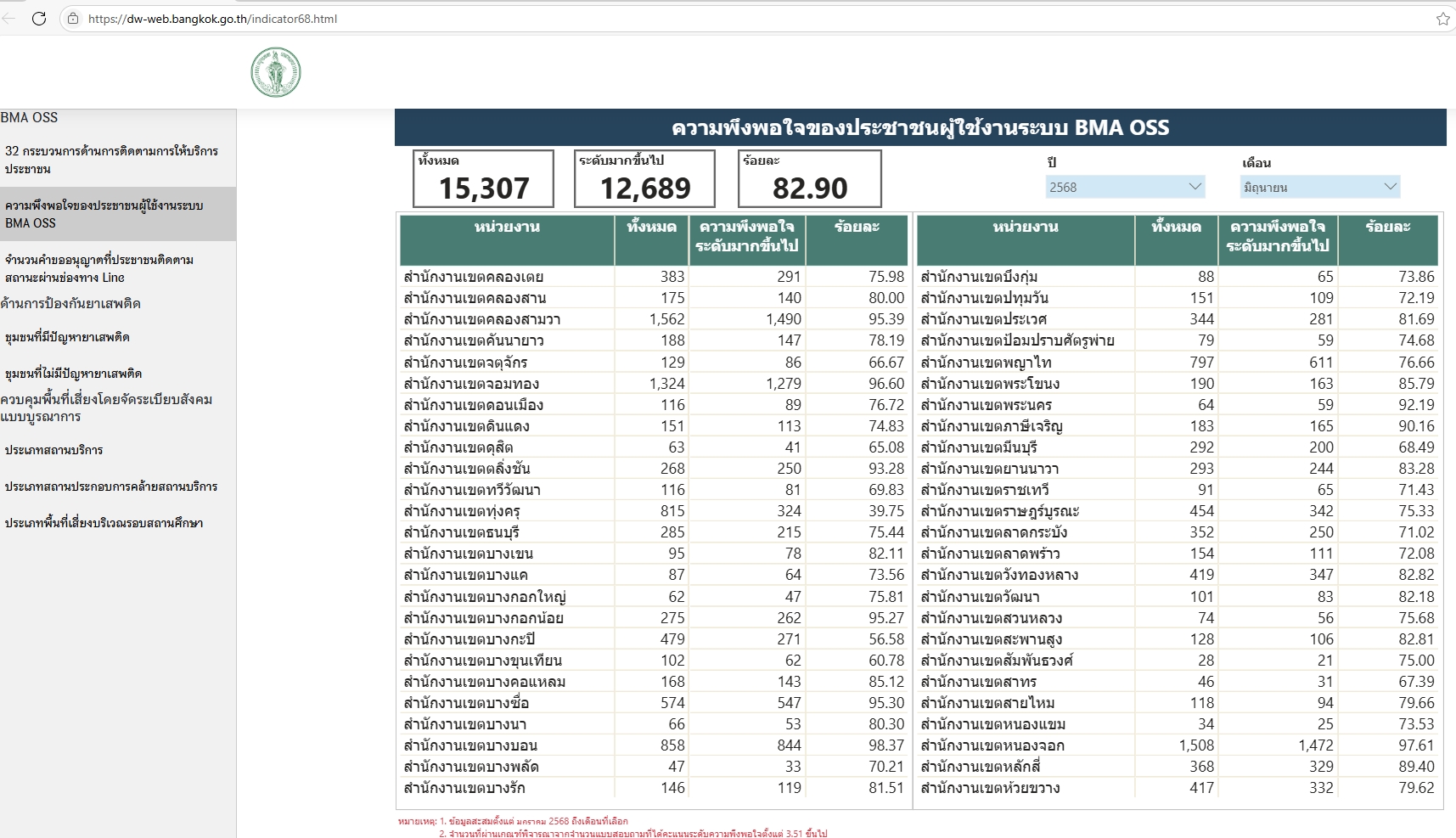This screenshot has height=838, width=1456.
Task: Sort left table by หน่วยงาน header
Action: 507,239
